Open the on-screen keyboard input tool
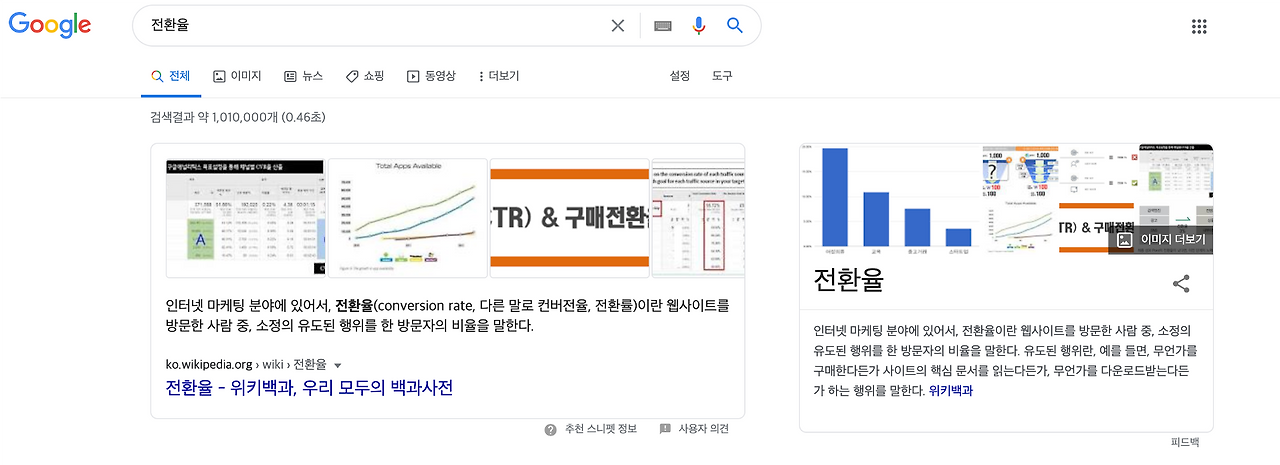Screen dimensions: 1280x465 tap(663, 26)
